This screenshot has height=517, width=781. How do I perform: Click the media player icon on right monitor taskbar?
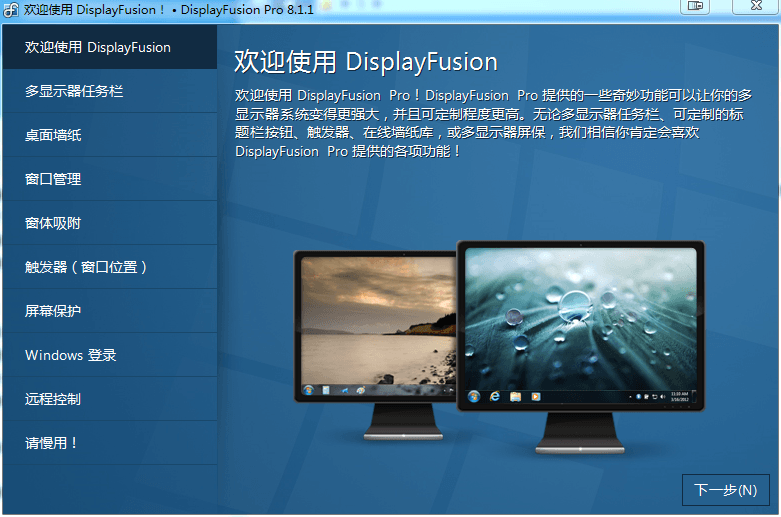[537, 396]
